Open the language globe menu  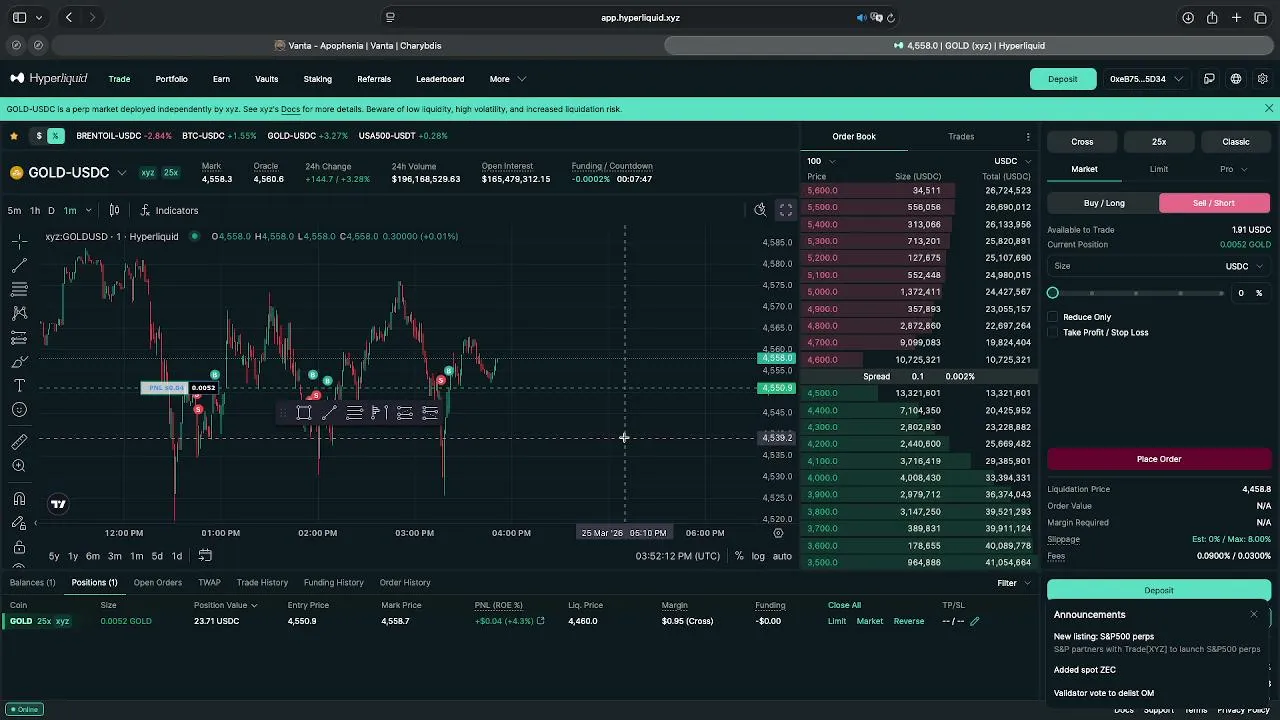click(1236, 79)
